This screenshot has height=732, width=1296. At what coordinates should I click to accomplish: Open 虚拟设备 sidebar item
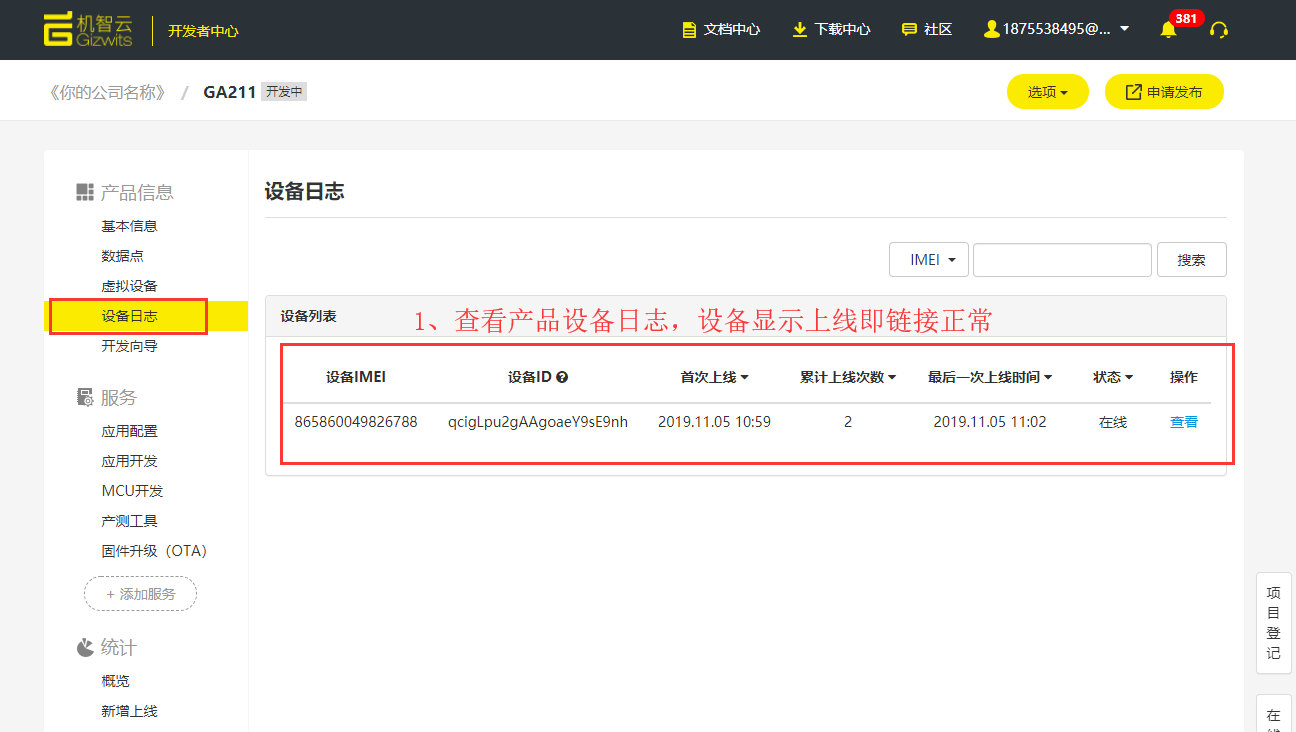click(129, 286)
